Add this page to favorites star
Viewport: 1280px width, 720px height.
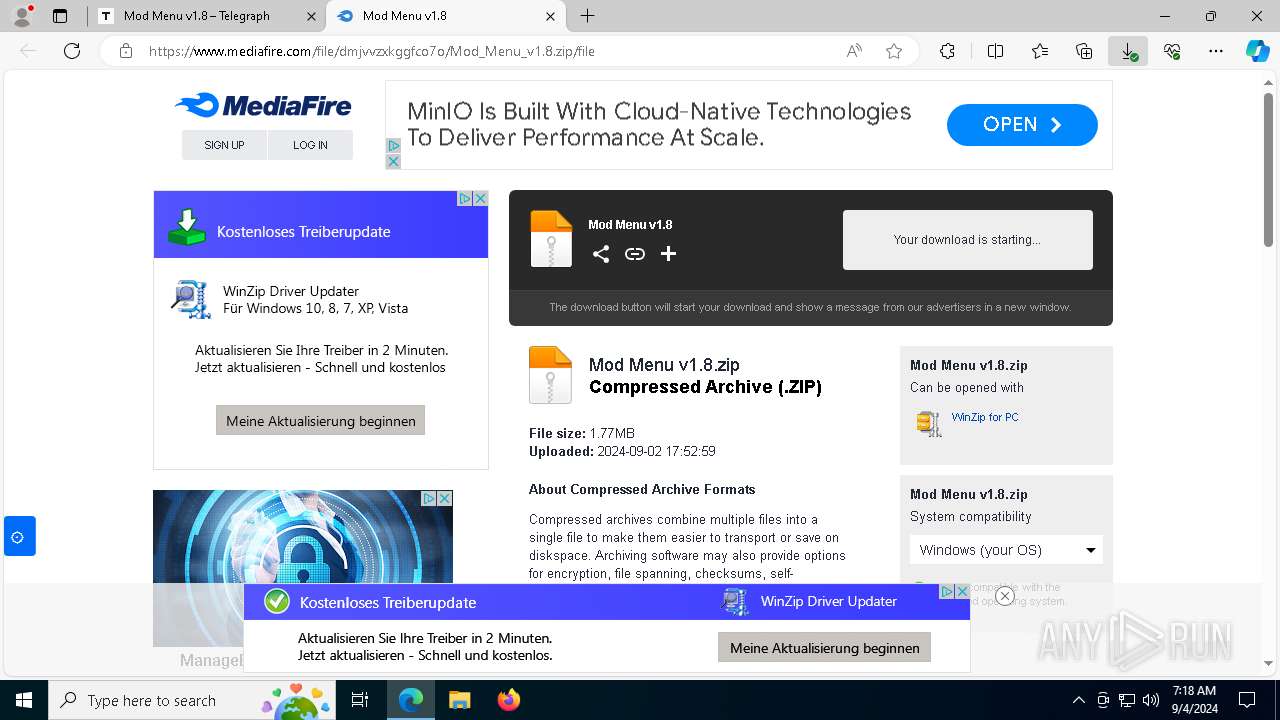(x=894, y=51)
